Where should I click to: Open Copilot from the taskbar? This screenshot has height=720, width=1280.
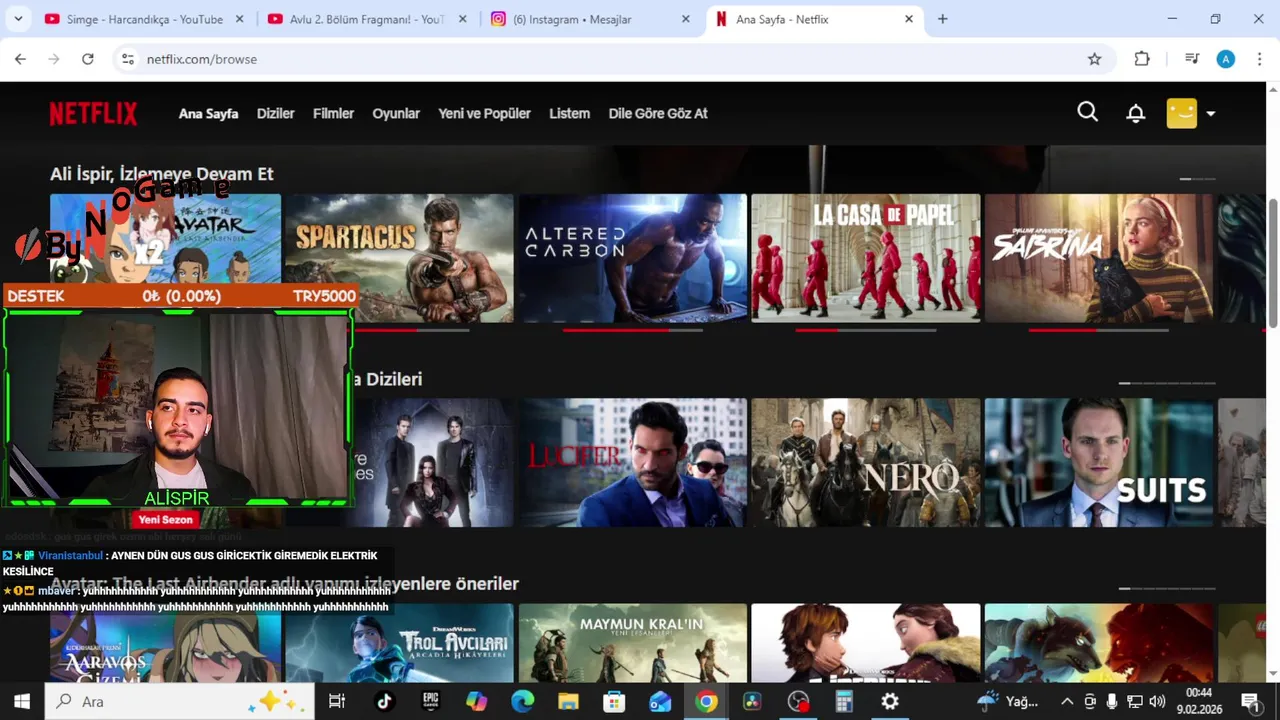pyautogui.click(x=476, y=701)
